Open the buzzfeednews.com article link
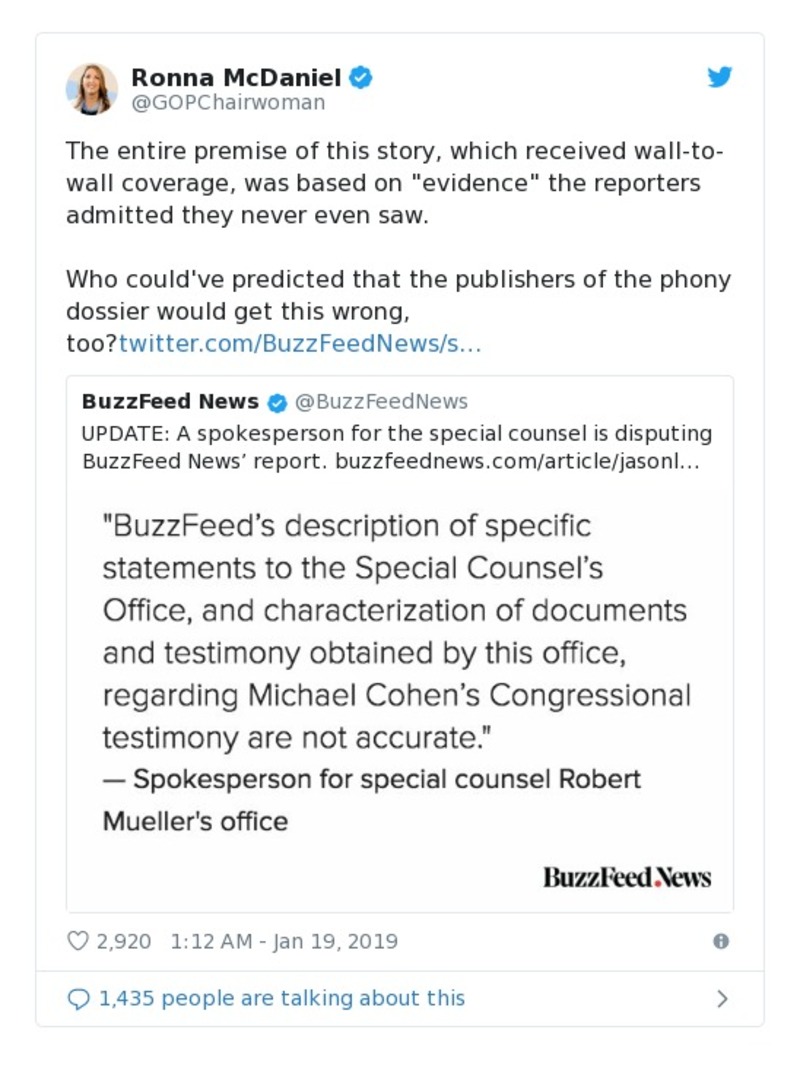Image resolution: width=800 pixels, height=1074 pixels. coord(517,462)
